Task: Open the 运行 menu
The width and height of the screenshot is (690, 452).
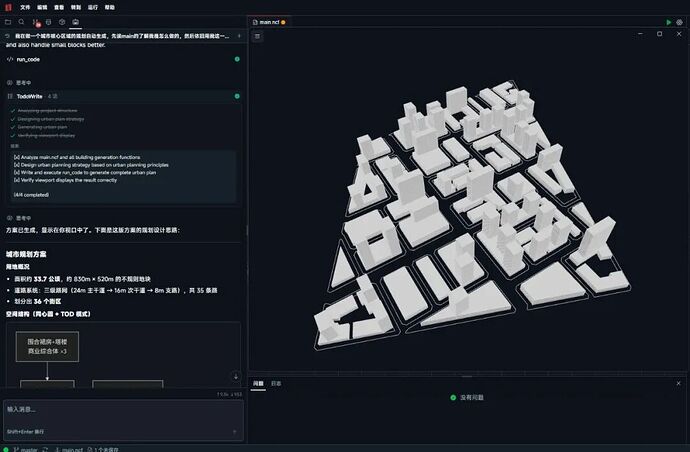Action: 93,7
